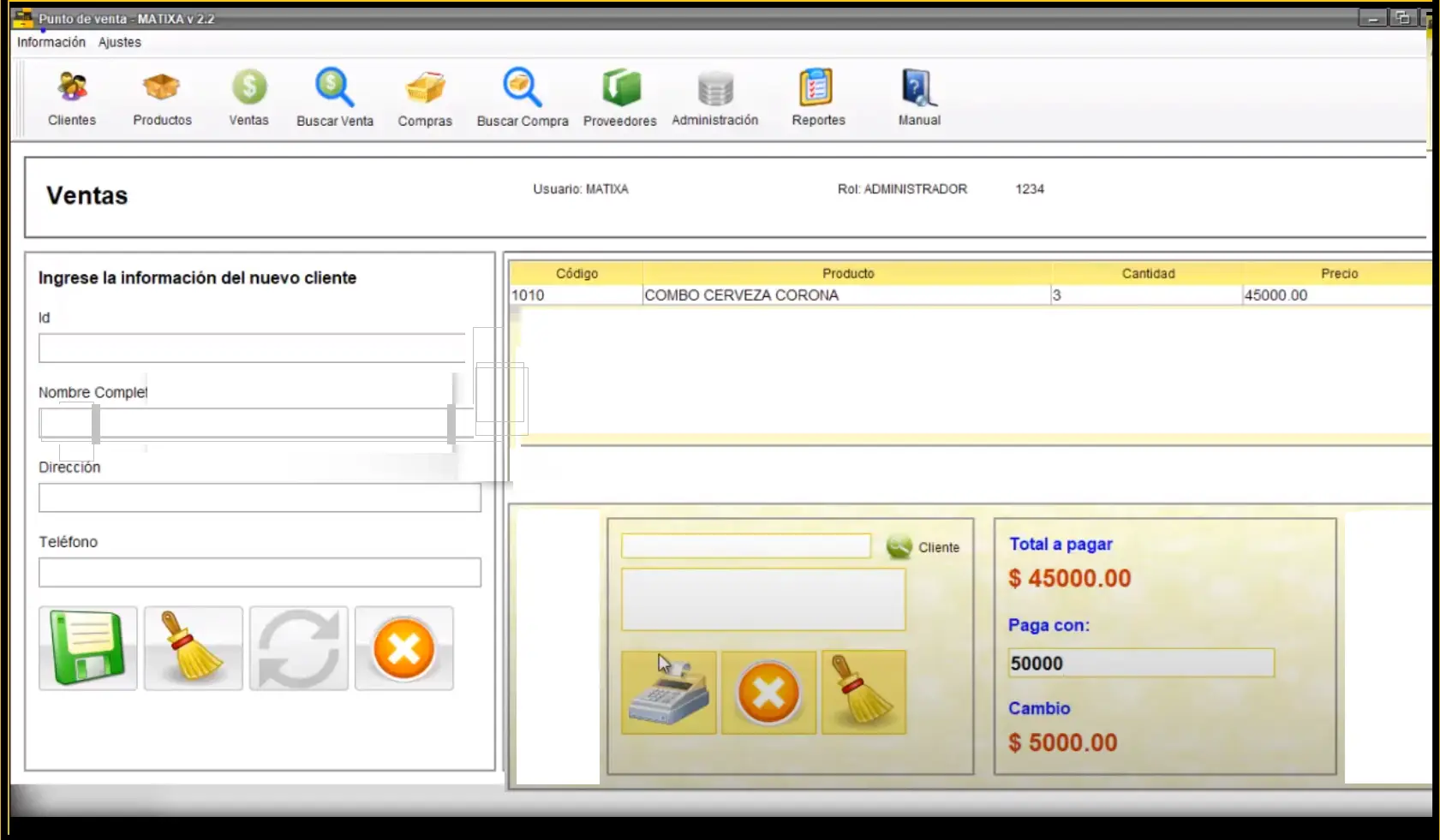
Task: Register sale with cash register button
Action: (x=668, y=693)
